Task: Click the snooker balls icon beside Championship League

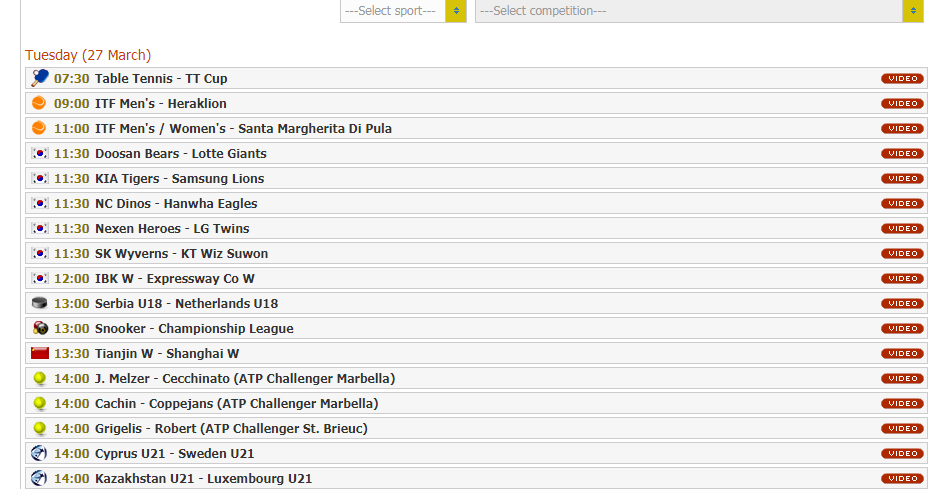Action: click(x=40, y=328)
